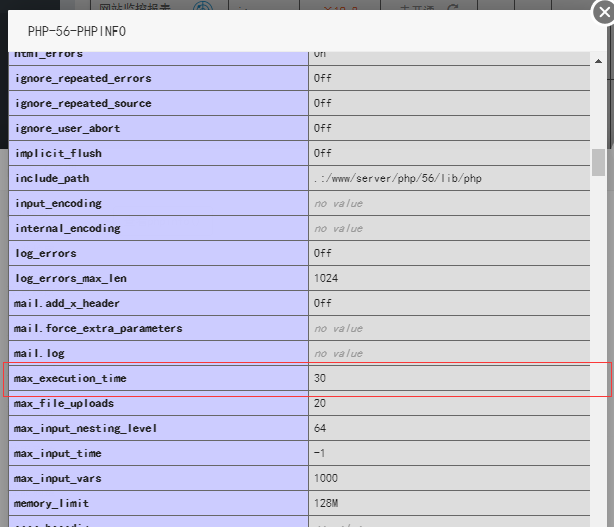
Task: Click the internal_encoding no value cell
Action: (338, 229)
